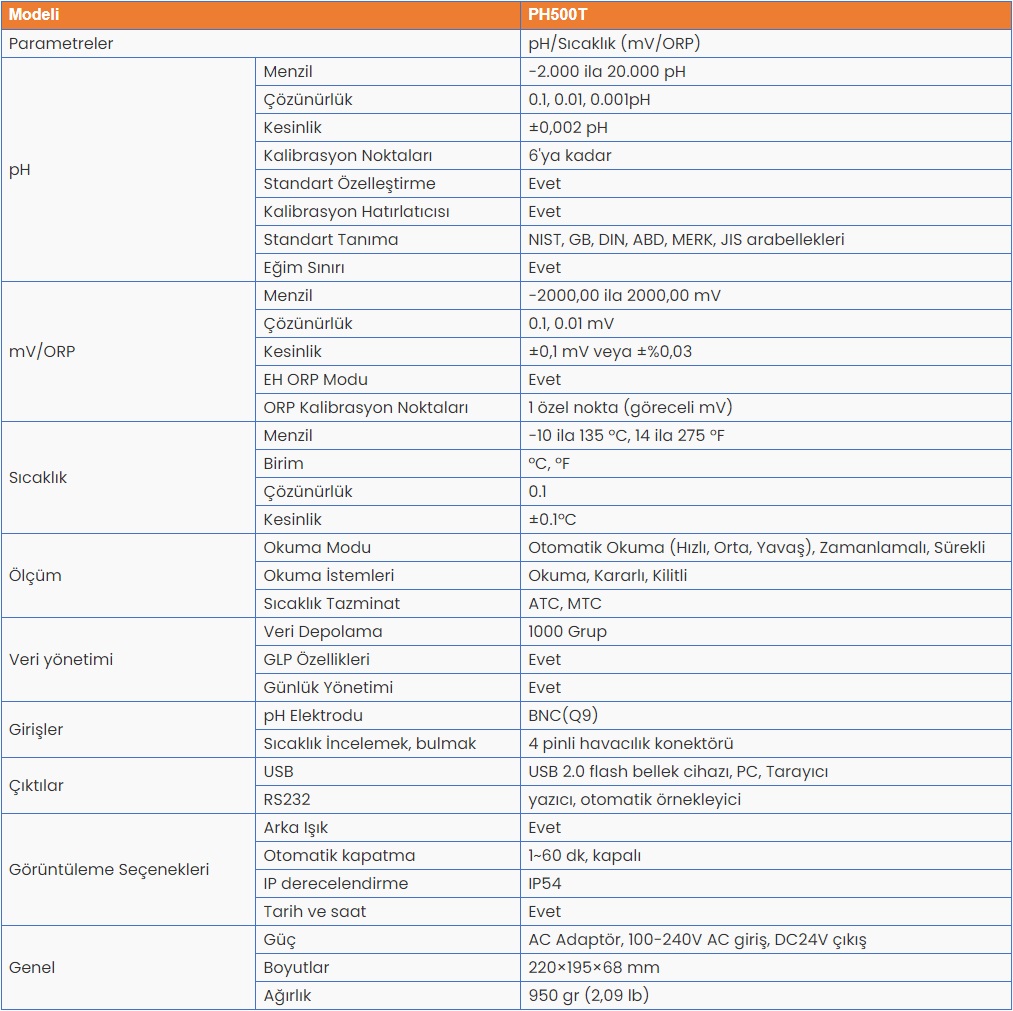
Task: Select the pH/Sıcaklık (mV/ORP) value cell
Action: [x=766, y=43]
